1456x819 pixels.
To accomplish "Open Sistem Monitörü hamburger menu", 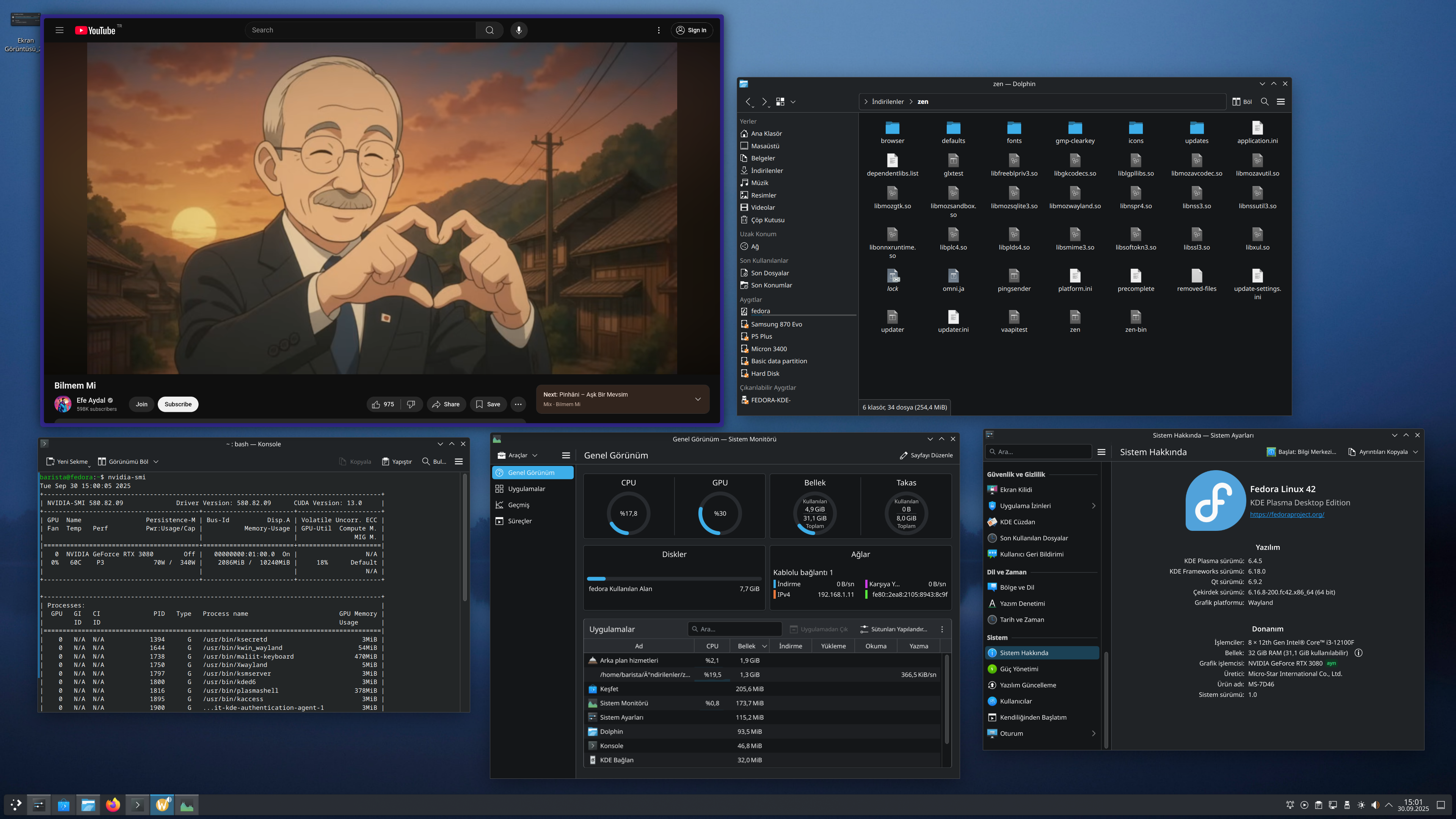I will tap(566, 455).
